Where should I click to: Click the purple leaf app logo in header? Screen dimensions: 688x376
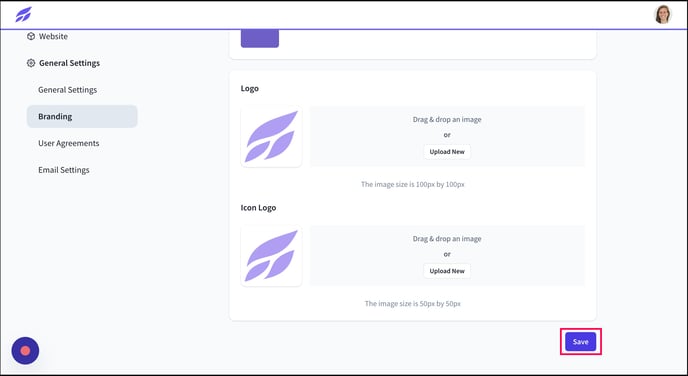pos(23,14)
